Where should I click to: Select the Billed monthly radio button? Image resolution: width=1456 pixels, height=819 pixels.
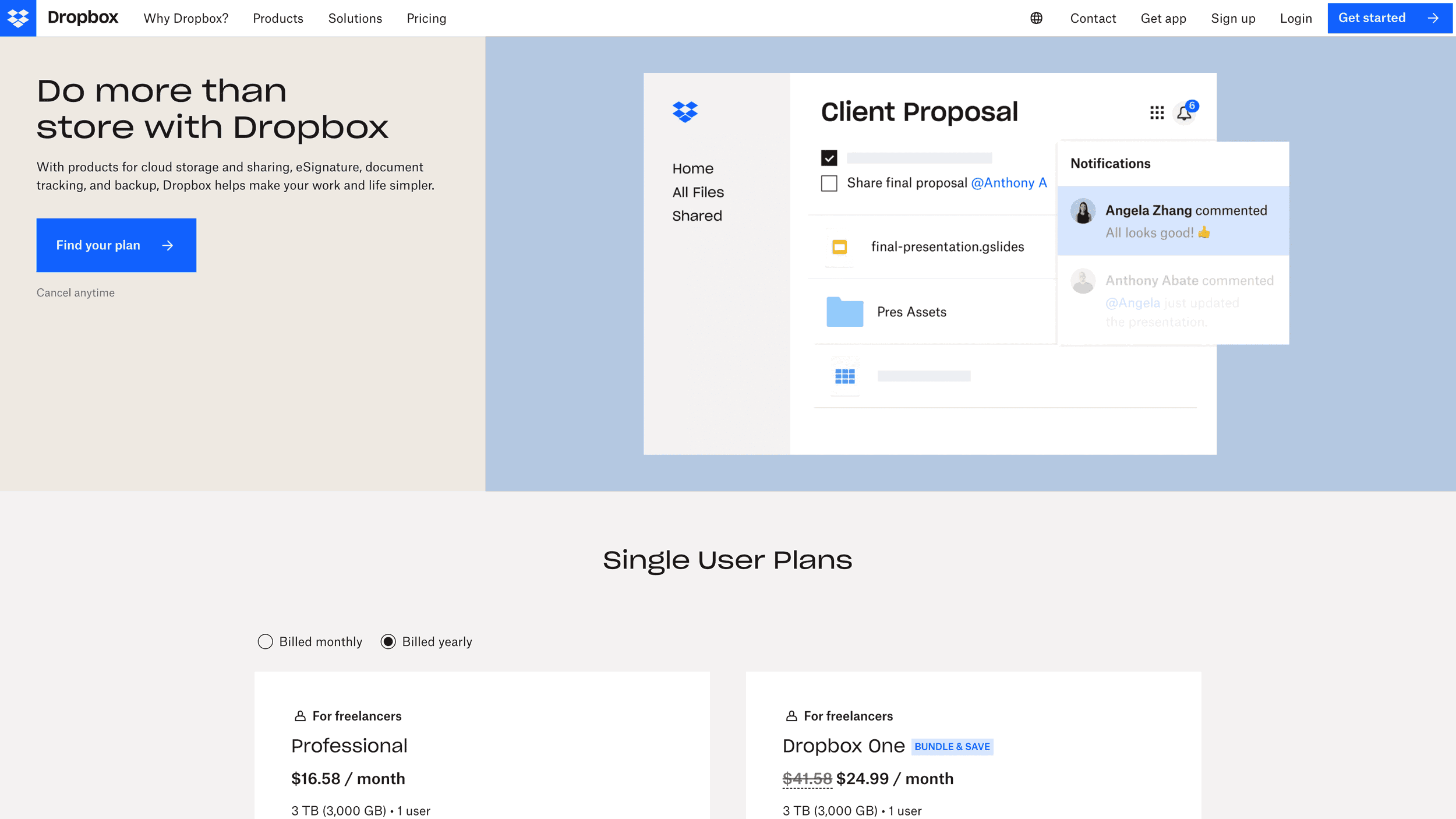[266, 641]
